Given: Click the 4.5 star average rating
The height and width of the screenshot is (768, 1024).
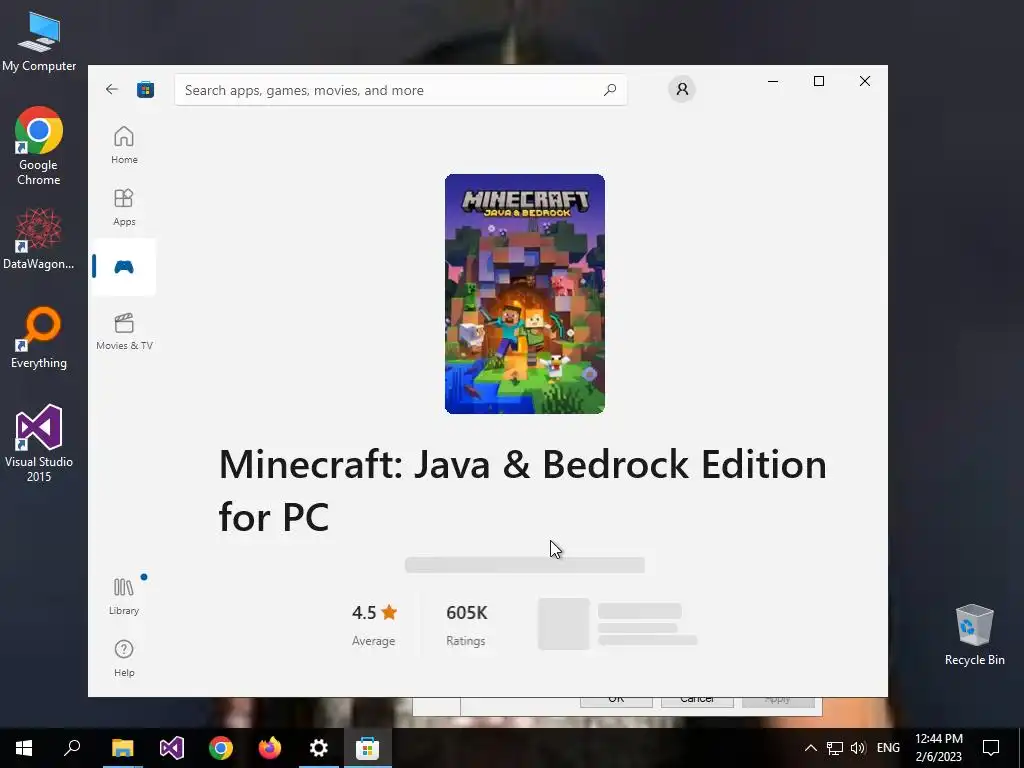Looking at the screenshot, I should [x=374, y=624].
